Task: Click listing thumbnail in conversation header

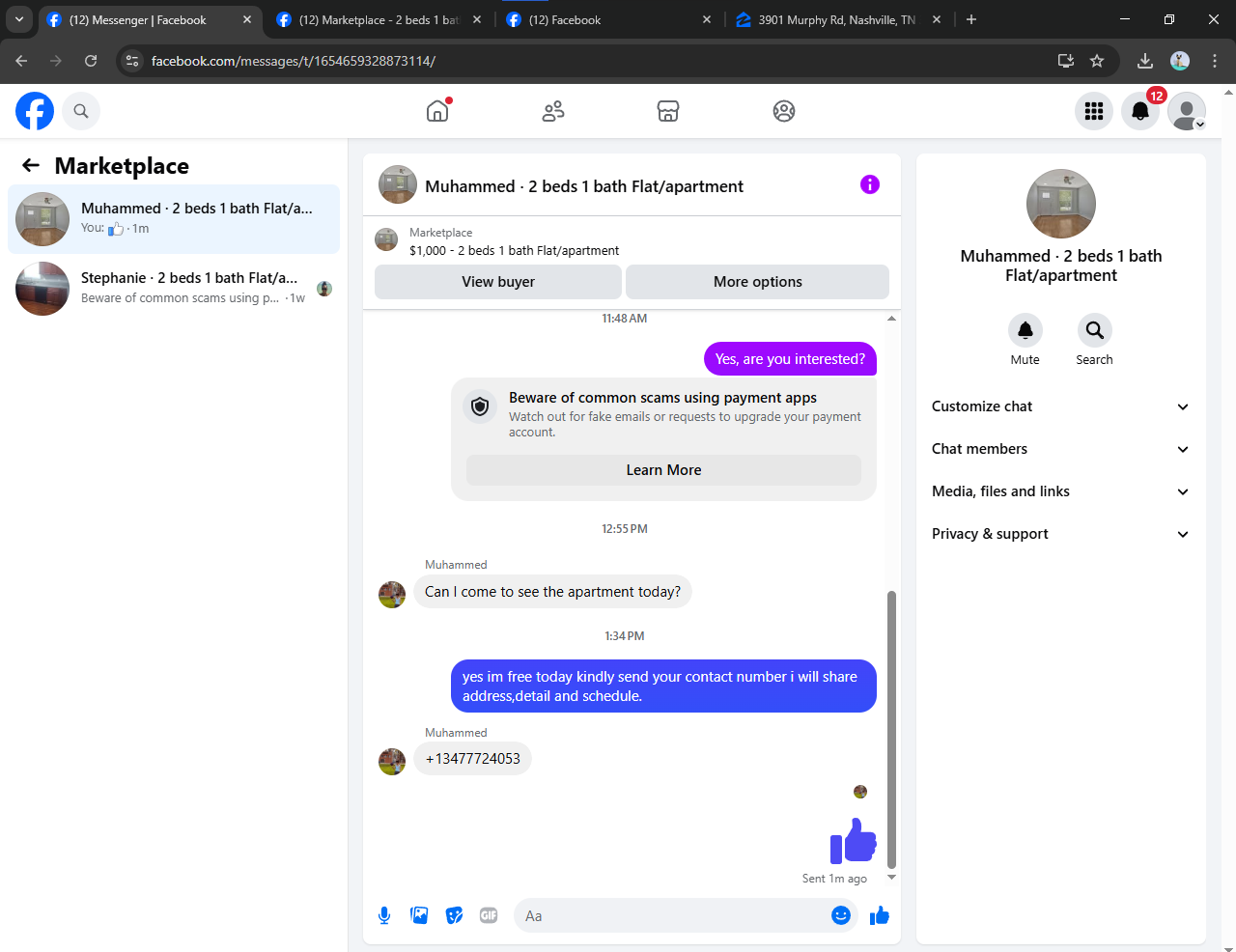Action: [398, 184]
